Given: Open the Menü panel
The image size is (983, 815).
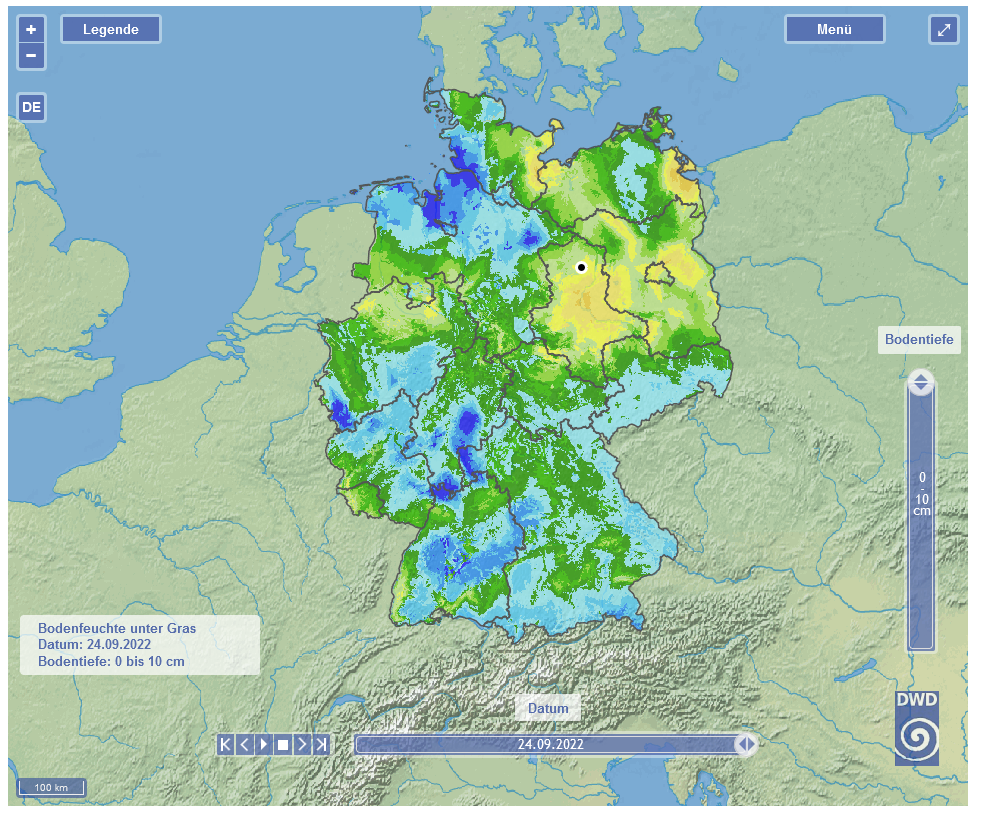Looking at the screenshot, I should pyautogui.click(x=834, y=30).
